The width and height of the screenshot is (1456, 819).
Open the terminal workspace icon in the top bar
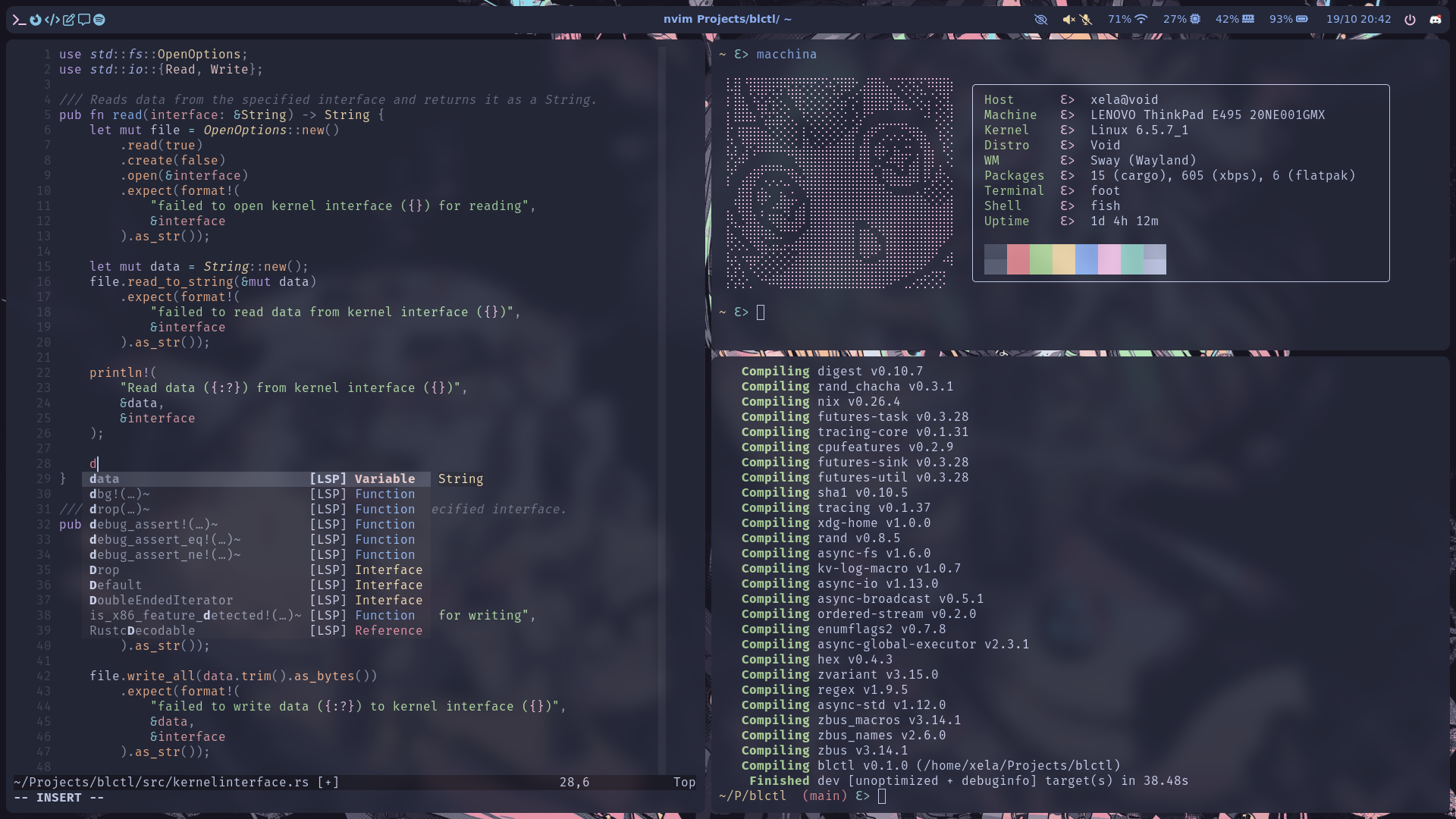pyautogui.click(x=20, y=20)
